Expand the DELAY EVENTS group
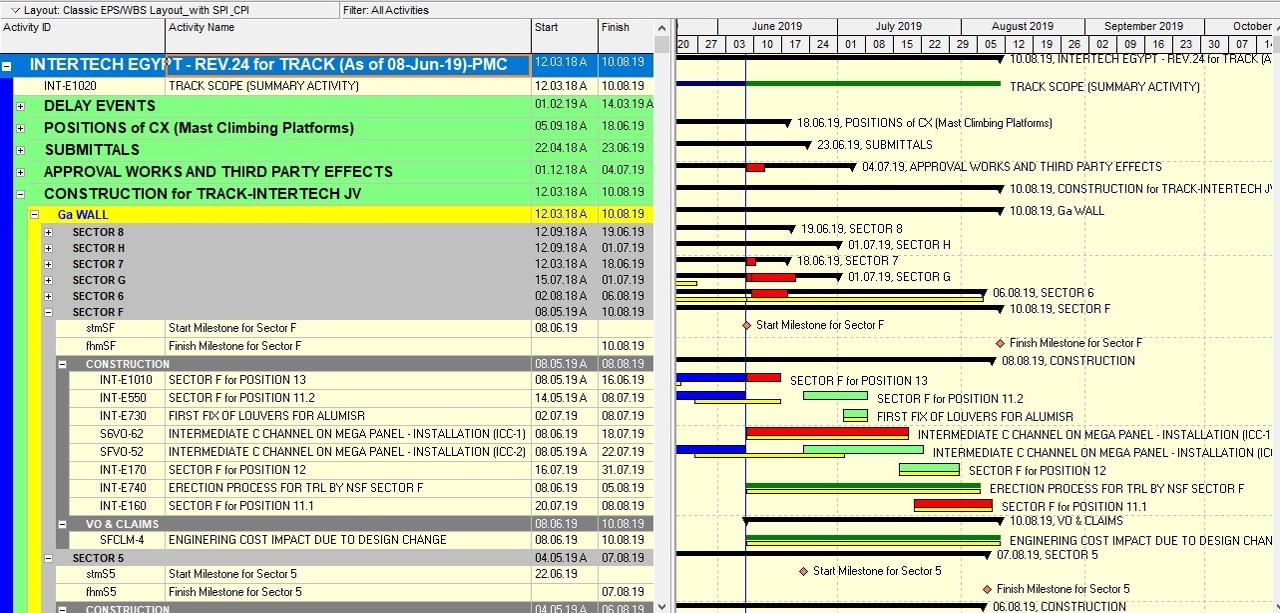 point(20,106)
